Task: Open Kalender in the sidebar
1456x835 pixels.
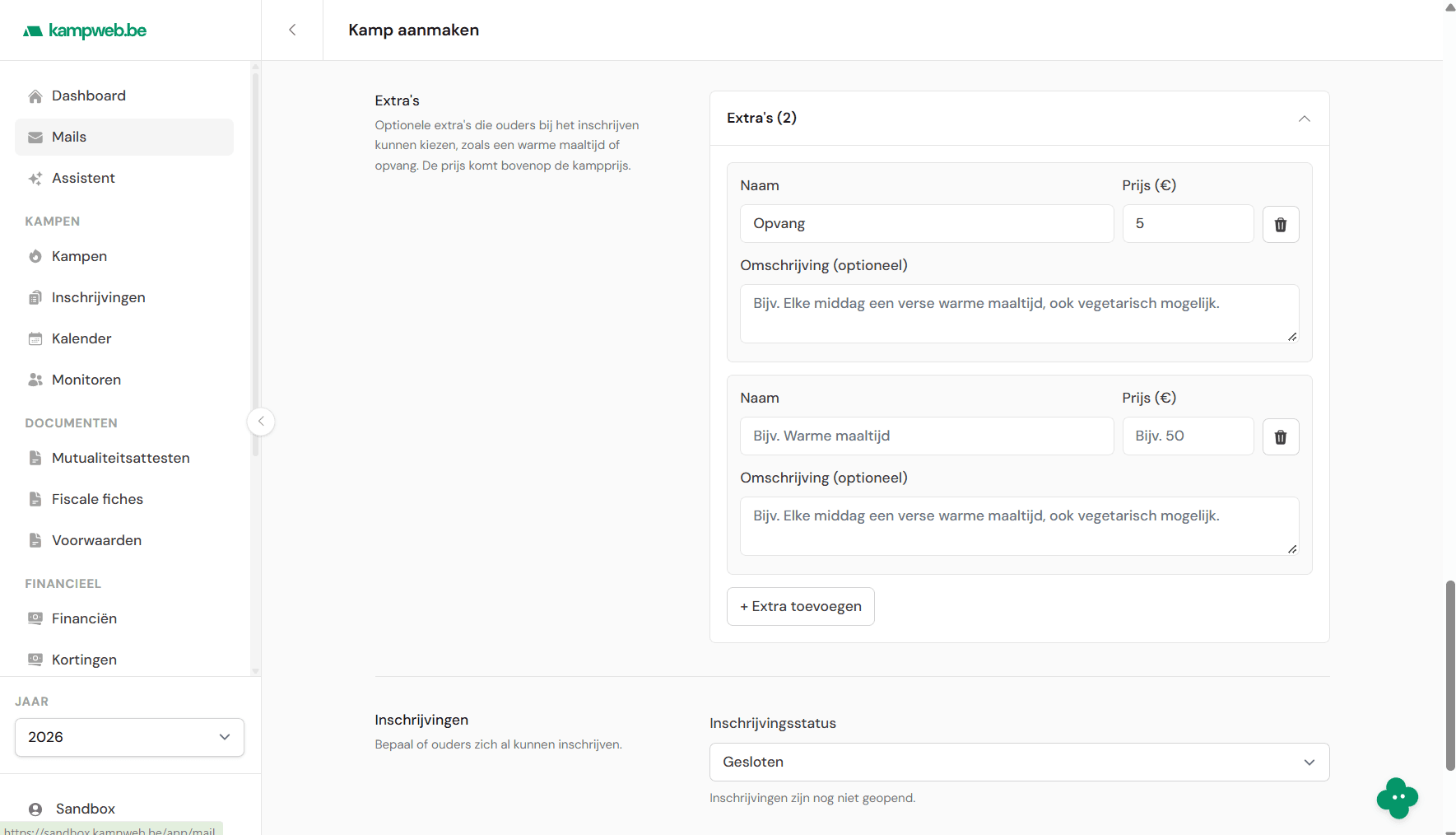Action: [x=124, y=338]
